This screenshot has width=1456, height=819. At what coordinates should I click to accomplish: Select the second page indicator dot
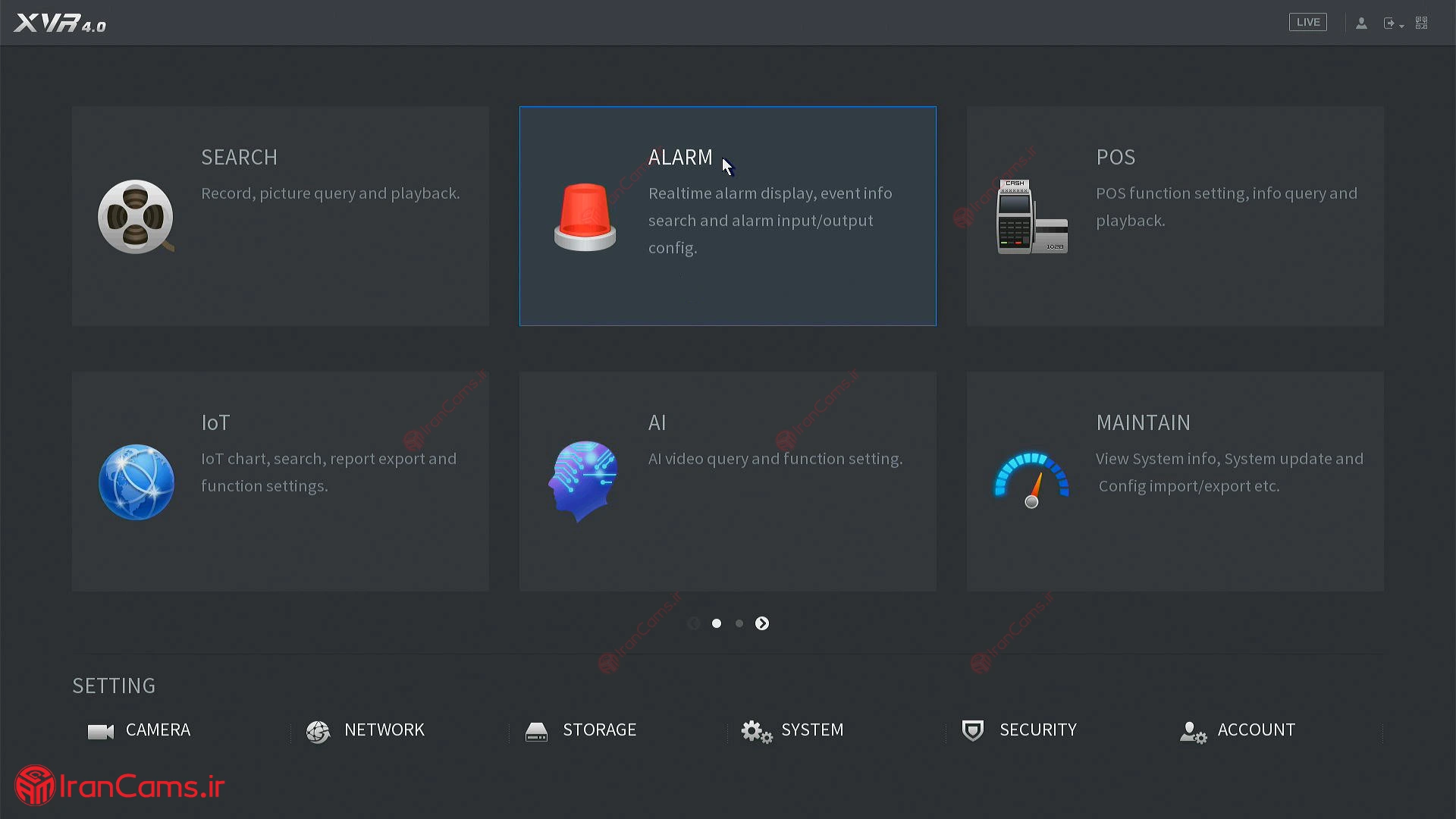pos(739,623)
